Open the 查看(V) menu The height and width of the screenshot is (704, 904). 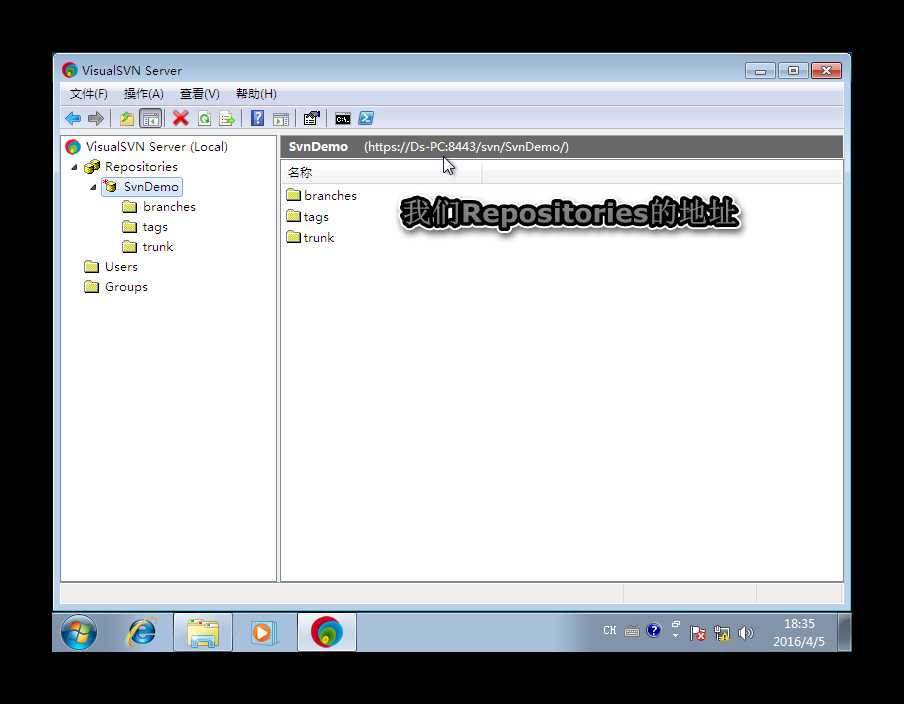coord(199,94)
